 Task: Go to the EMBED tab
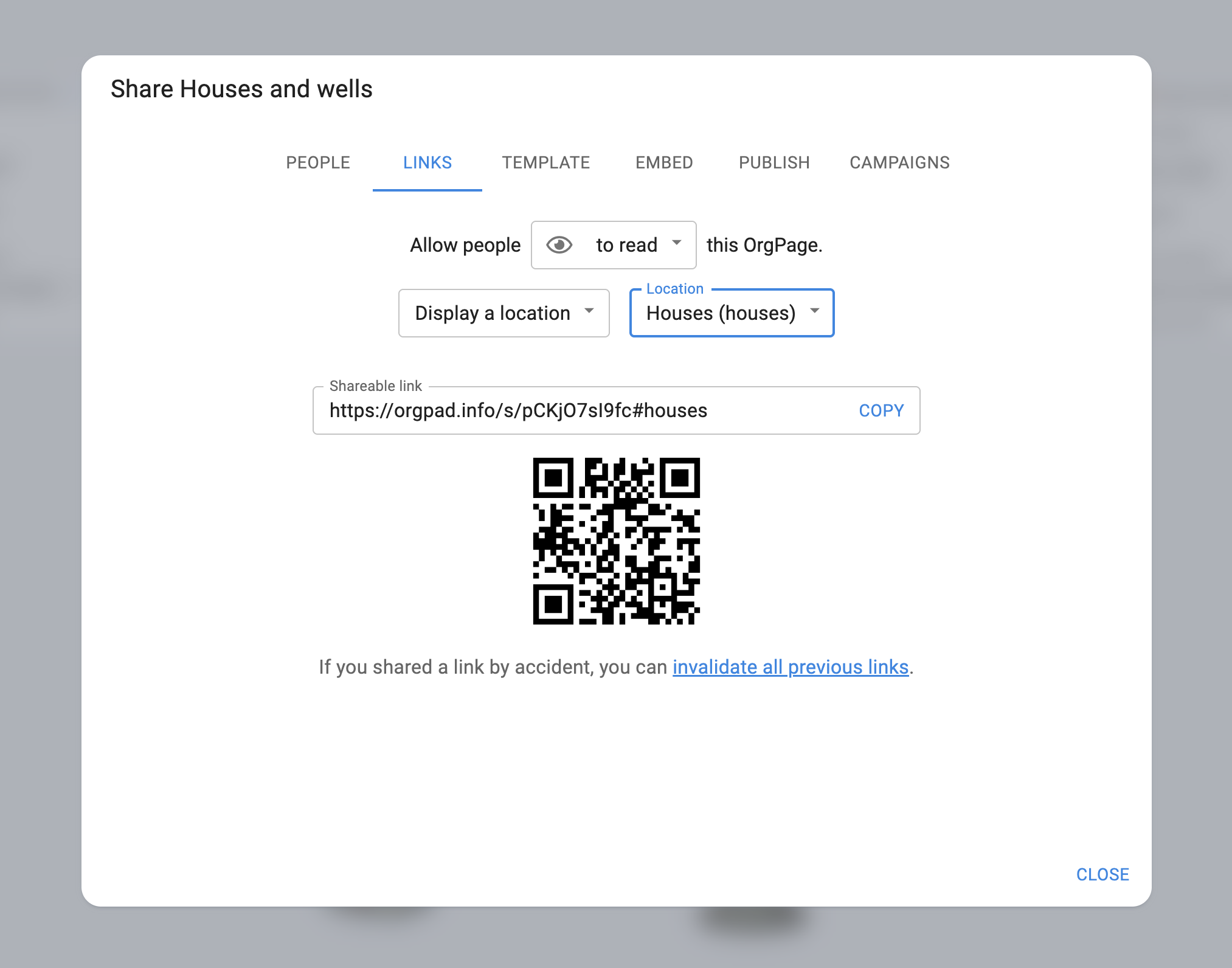[664, 162]
